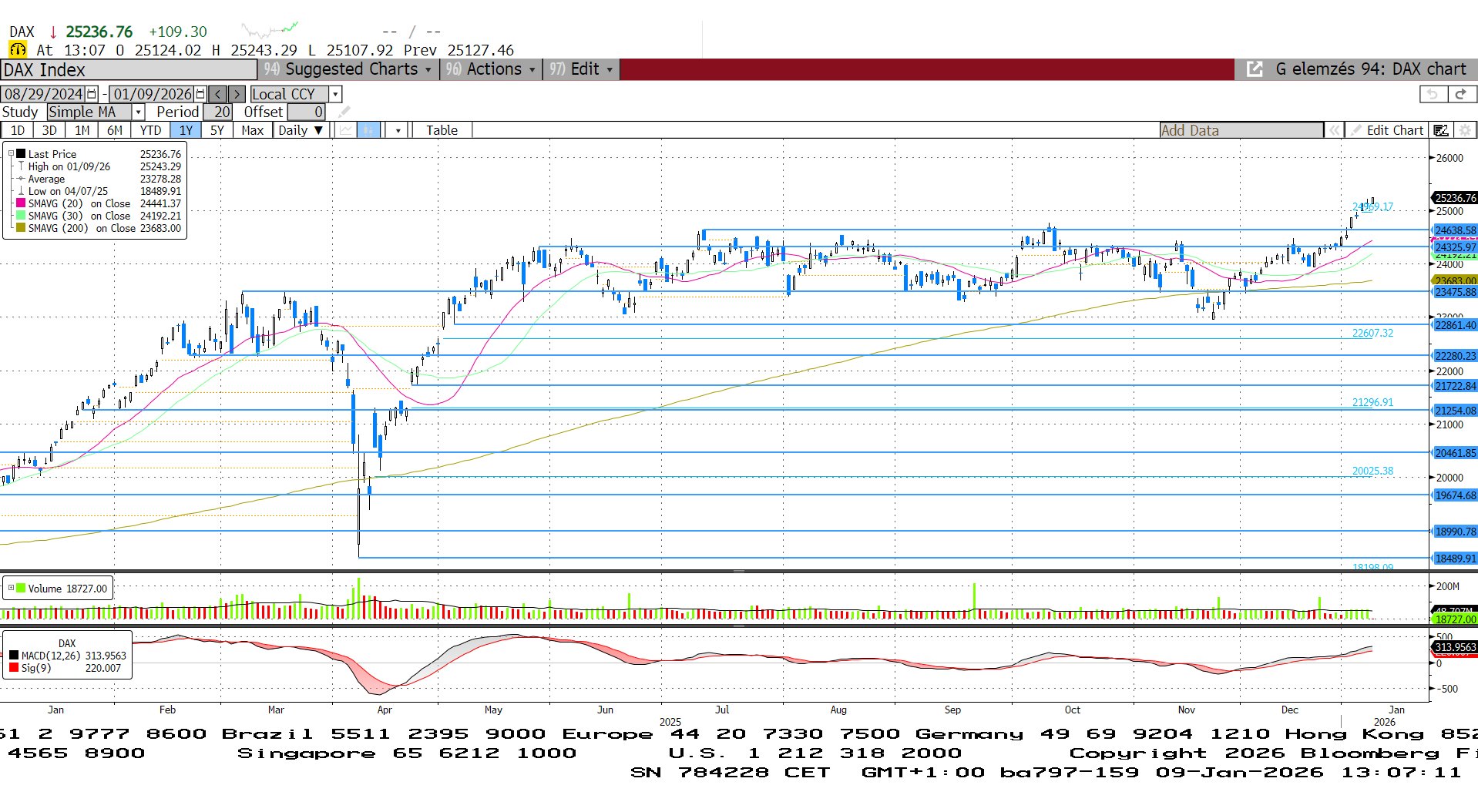Screen dimensions: 1478x812
Task: Click the Table view button
Action: [442, 130]
